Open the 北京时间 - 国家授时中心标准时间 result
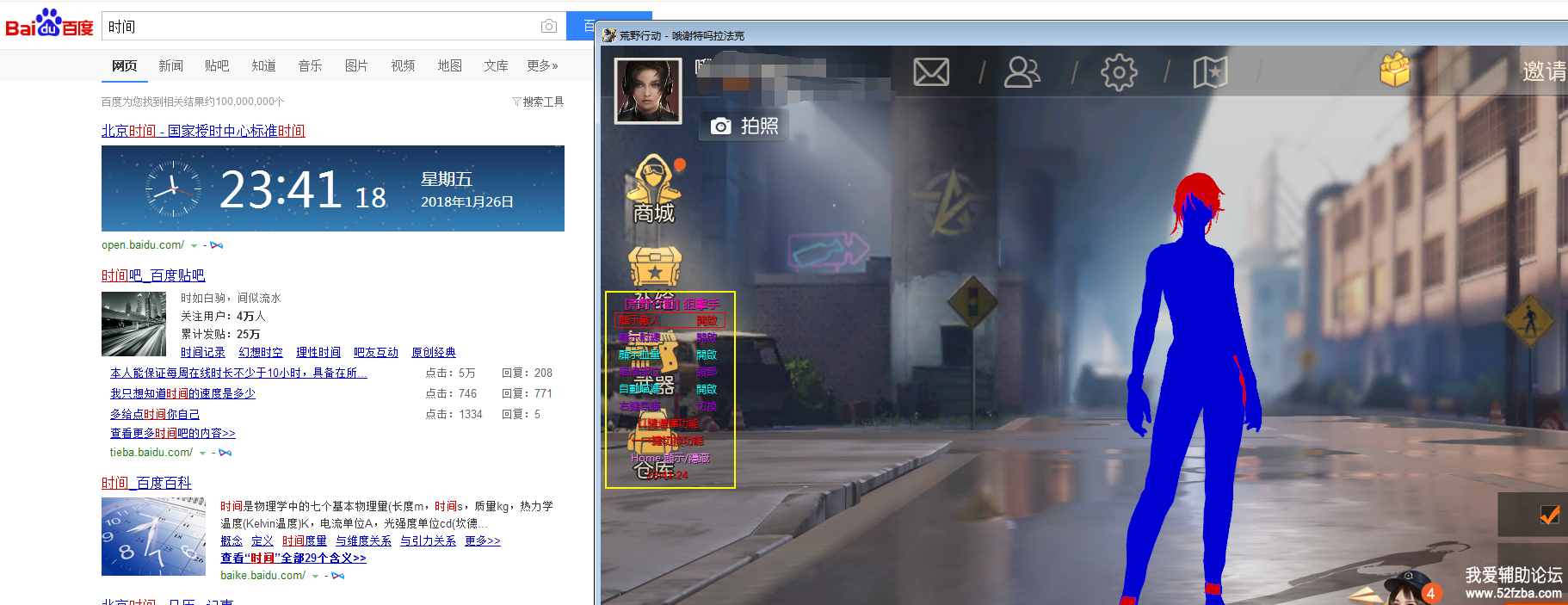The image size is (1568, 605). [203, 131]
